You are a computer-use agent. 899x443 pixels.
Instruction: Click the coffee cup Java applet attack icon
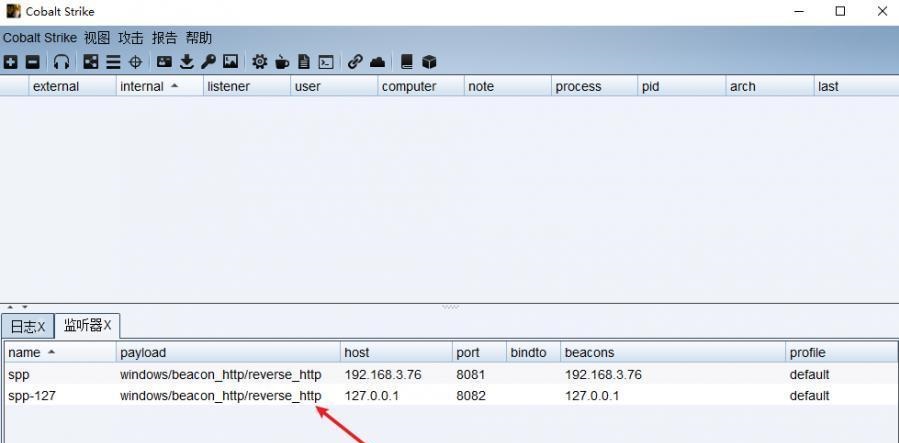(282, 62)
